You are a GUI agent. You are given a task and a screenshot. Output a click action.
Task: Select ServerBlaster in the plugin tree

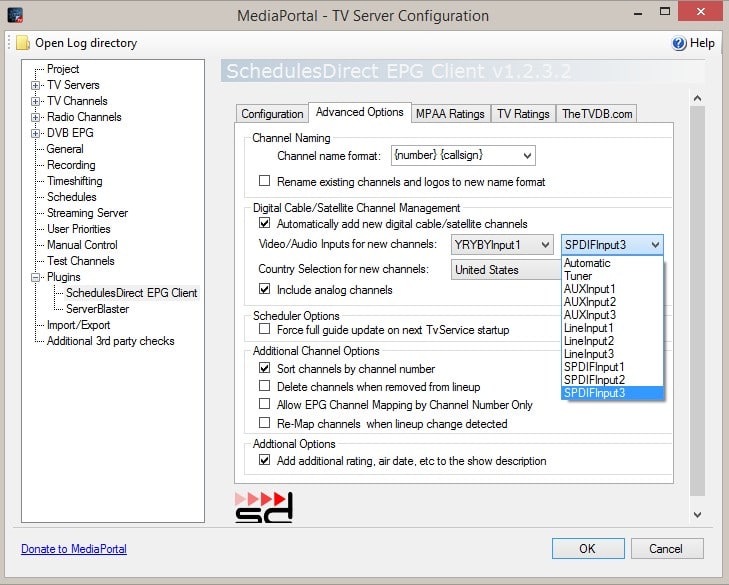(97, 309)
